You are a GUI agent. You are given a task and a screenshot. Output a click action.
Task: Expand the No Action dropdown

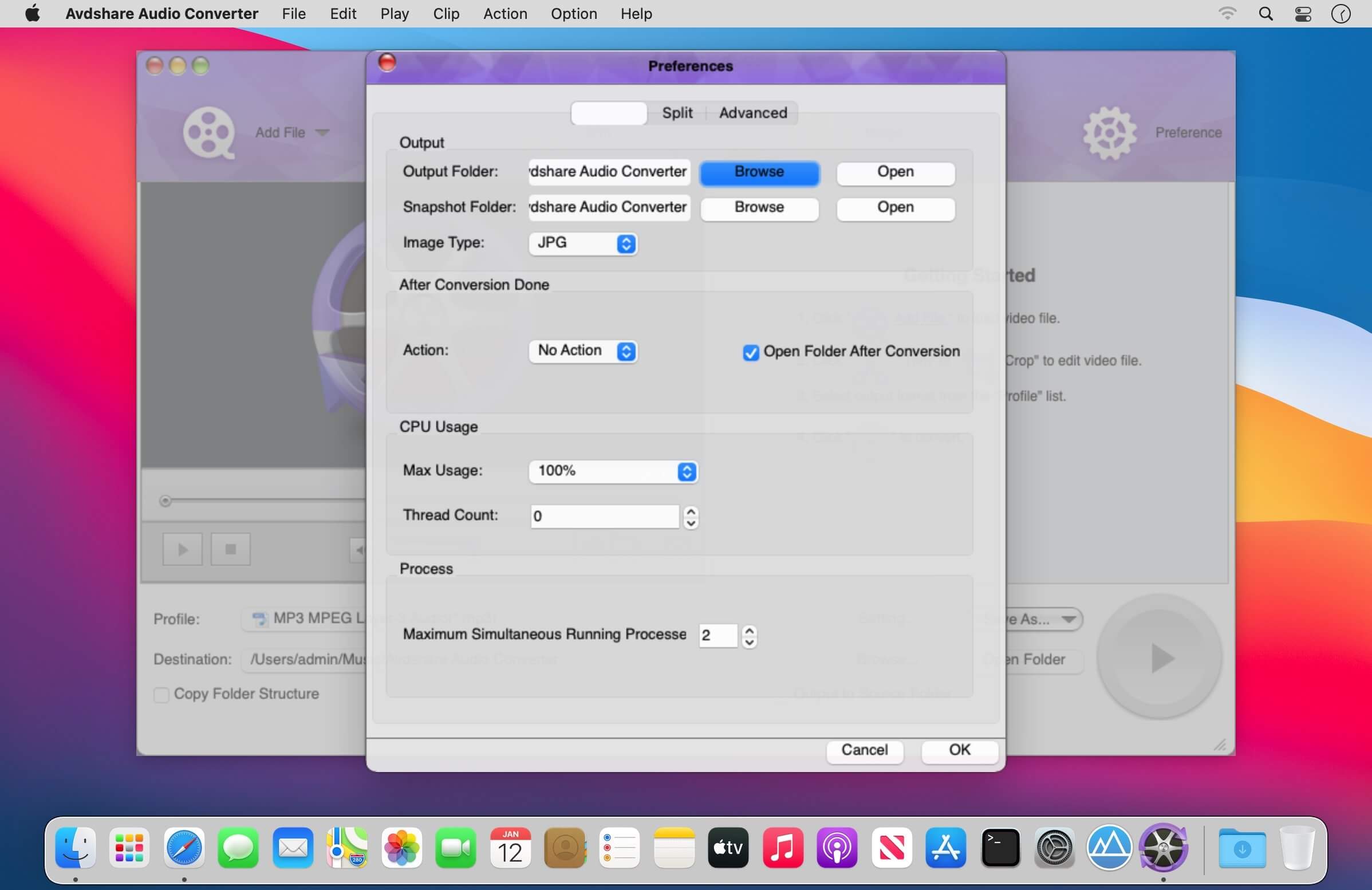(x=583, y=351)
